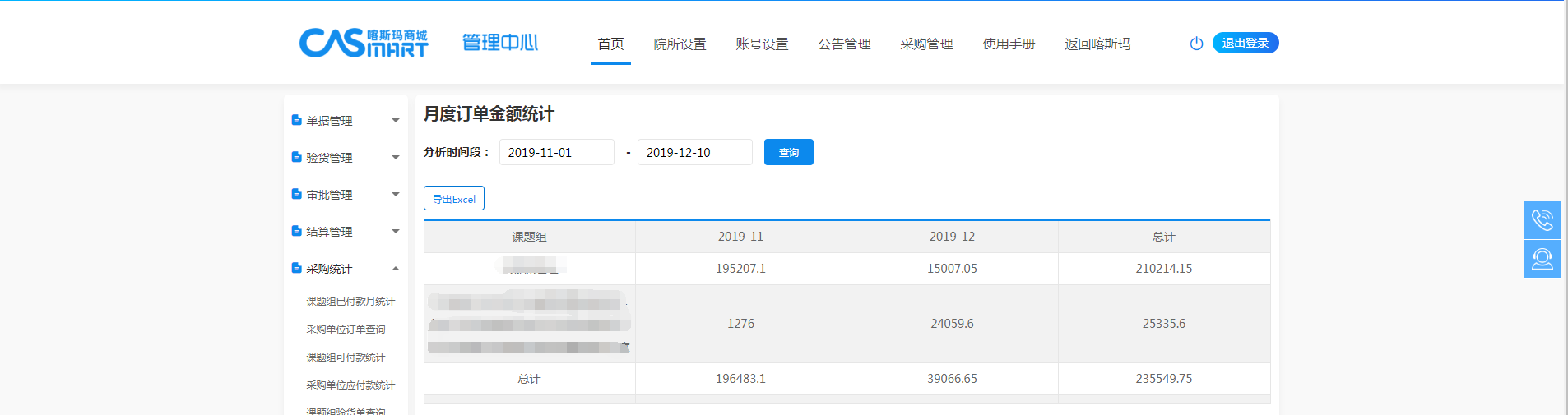Expand the 验货管理 dropdown arrow
This screenshot has height=415, width=1568.
[396, 158]
